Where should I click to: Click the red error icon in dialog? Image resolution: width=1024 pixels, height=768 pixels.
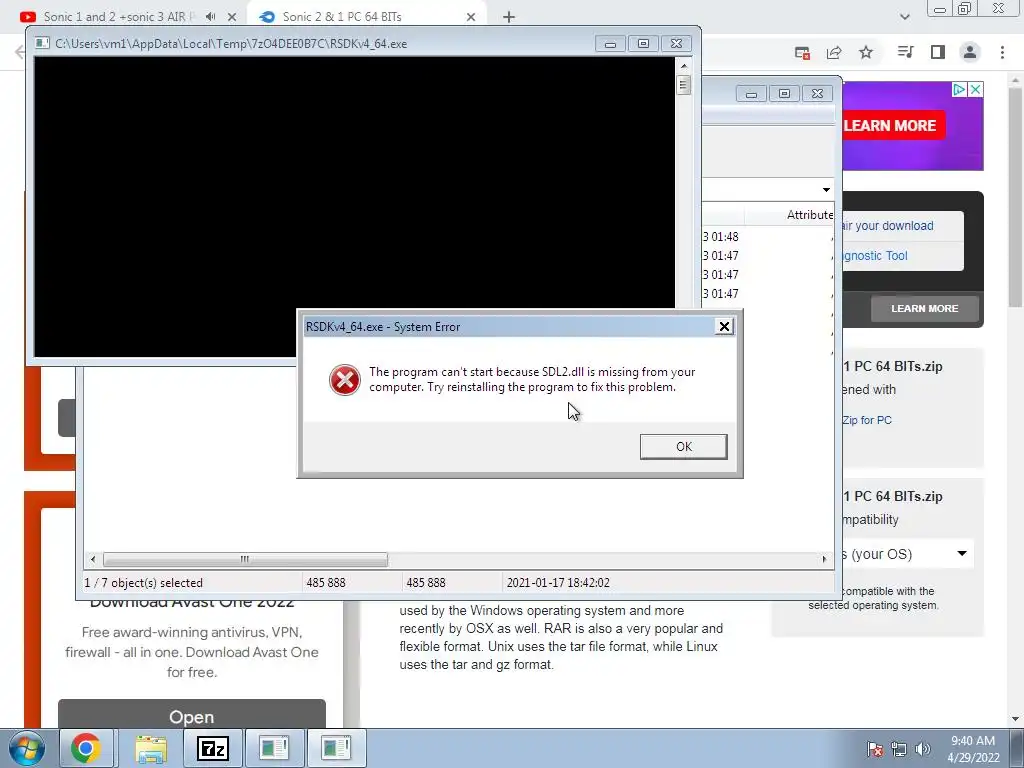pos(345,379)
